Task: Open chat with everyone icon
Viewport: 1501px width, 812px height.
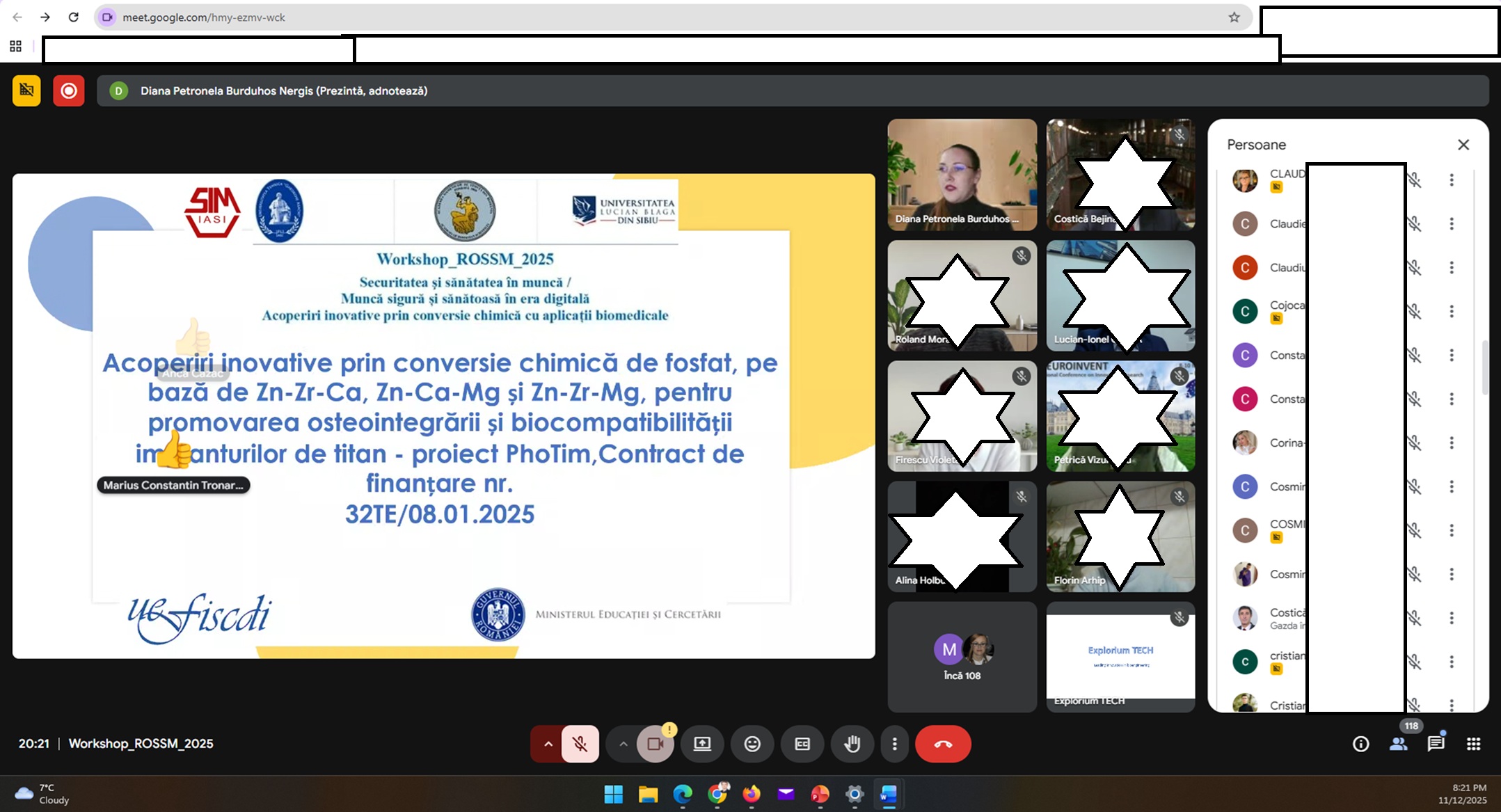Action: (x=1436, y=744)
